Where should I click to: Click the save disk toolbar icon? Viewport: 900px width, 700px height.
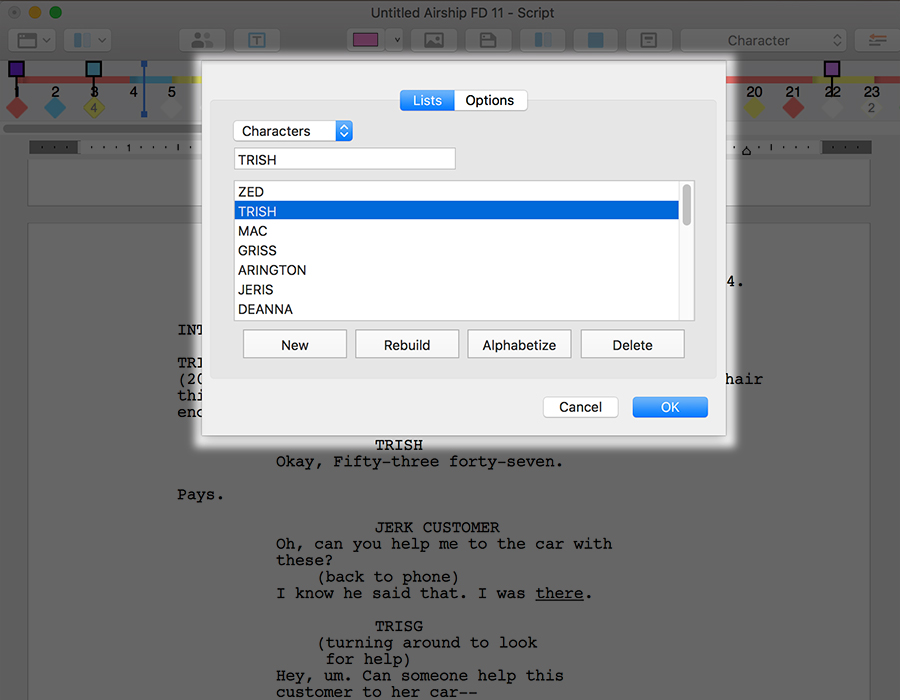(x=488, y=40)
